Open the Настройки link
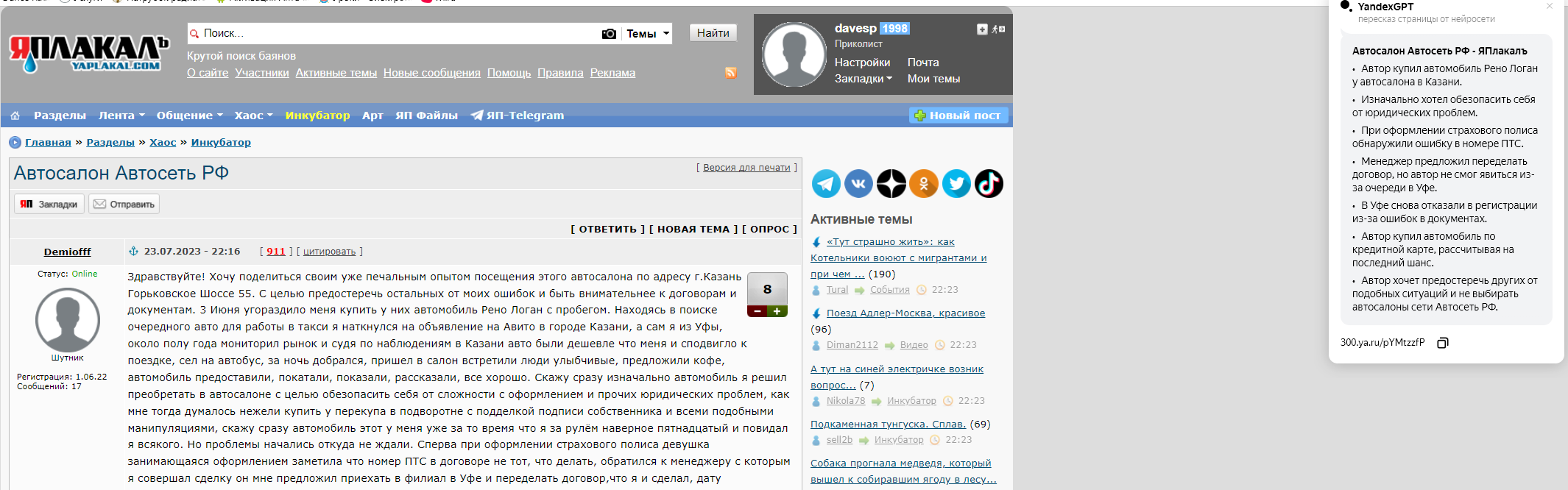The height and width of the screenshot is (490, 1568). pyautogui.click(x=862, y=63)
